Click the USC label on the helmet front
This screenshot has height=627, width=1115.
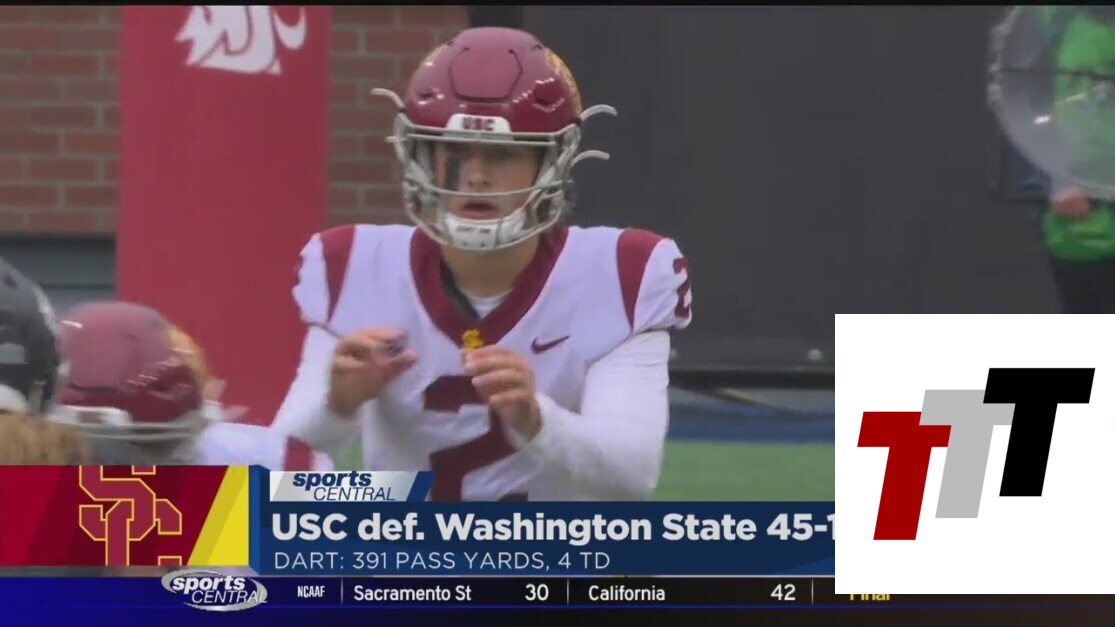[x=478, y=123]
